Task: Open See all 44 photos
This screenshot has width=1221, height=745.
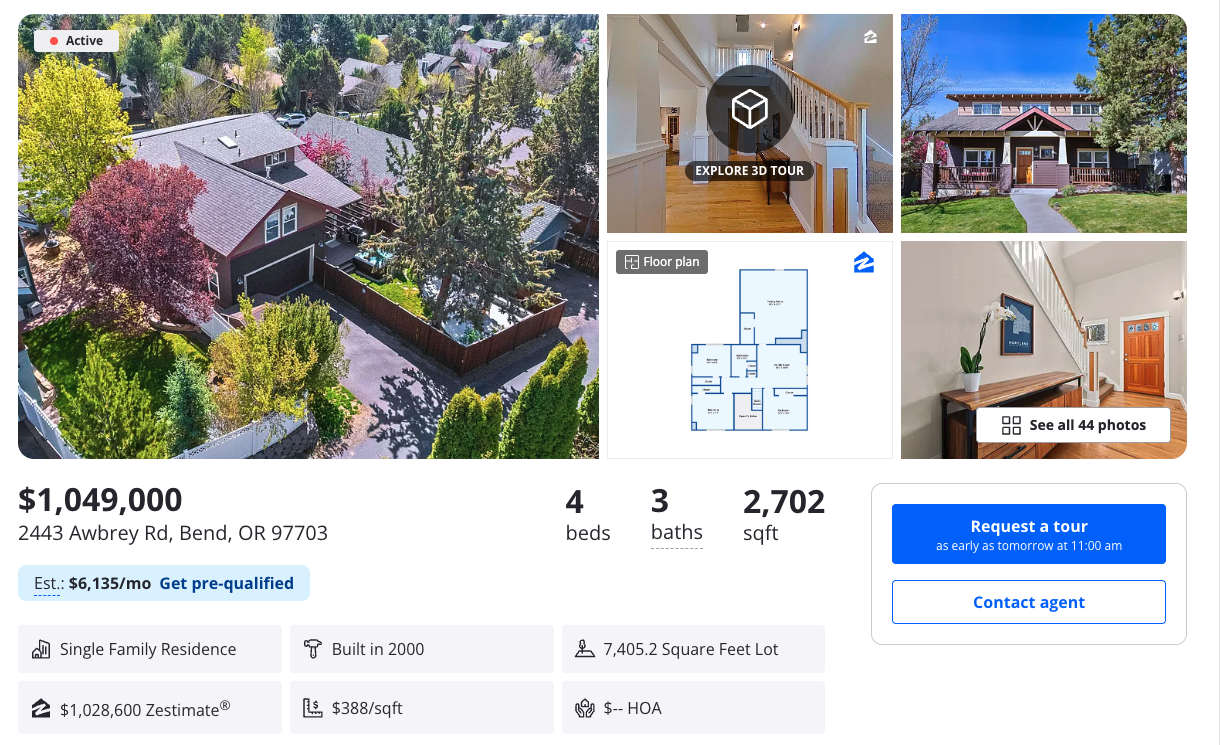Action: (x=1073, y=425)
